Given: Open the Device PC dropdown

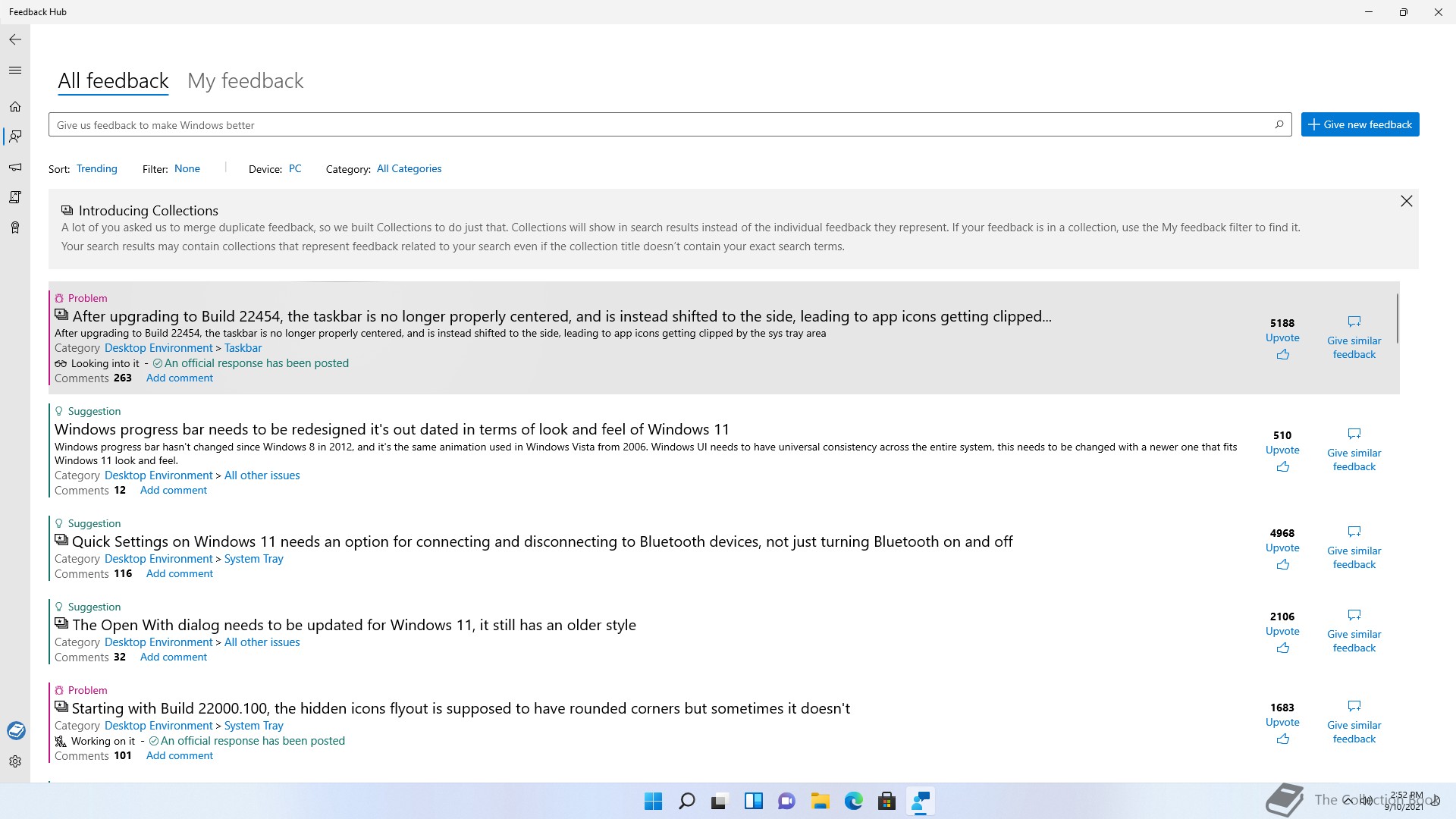Looking at the screenshot, I should click(x=295, y=168).
